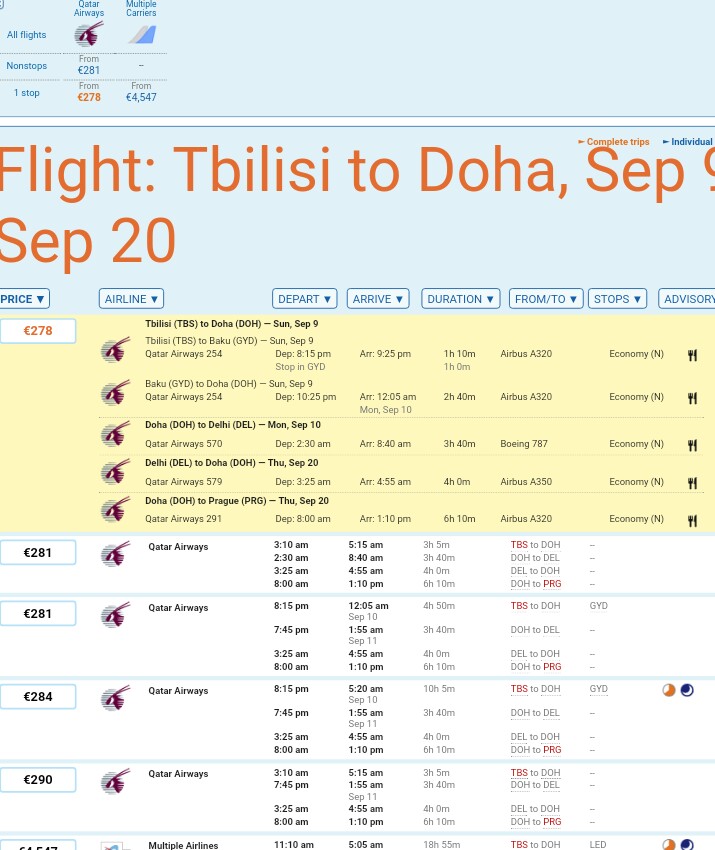Click the 1 stop €4,547 Multiple Carriers price
Viewport: 715px width, 850px height.
[x=141, y=97]
